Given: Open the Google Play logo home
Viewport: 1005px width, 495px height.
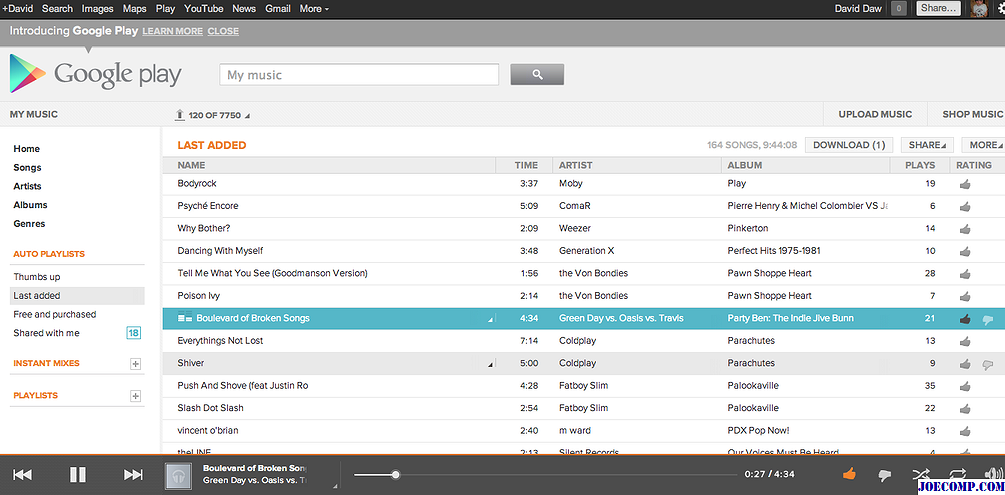Looking at the screenshot, I should [x=96, y=74].
